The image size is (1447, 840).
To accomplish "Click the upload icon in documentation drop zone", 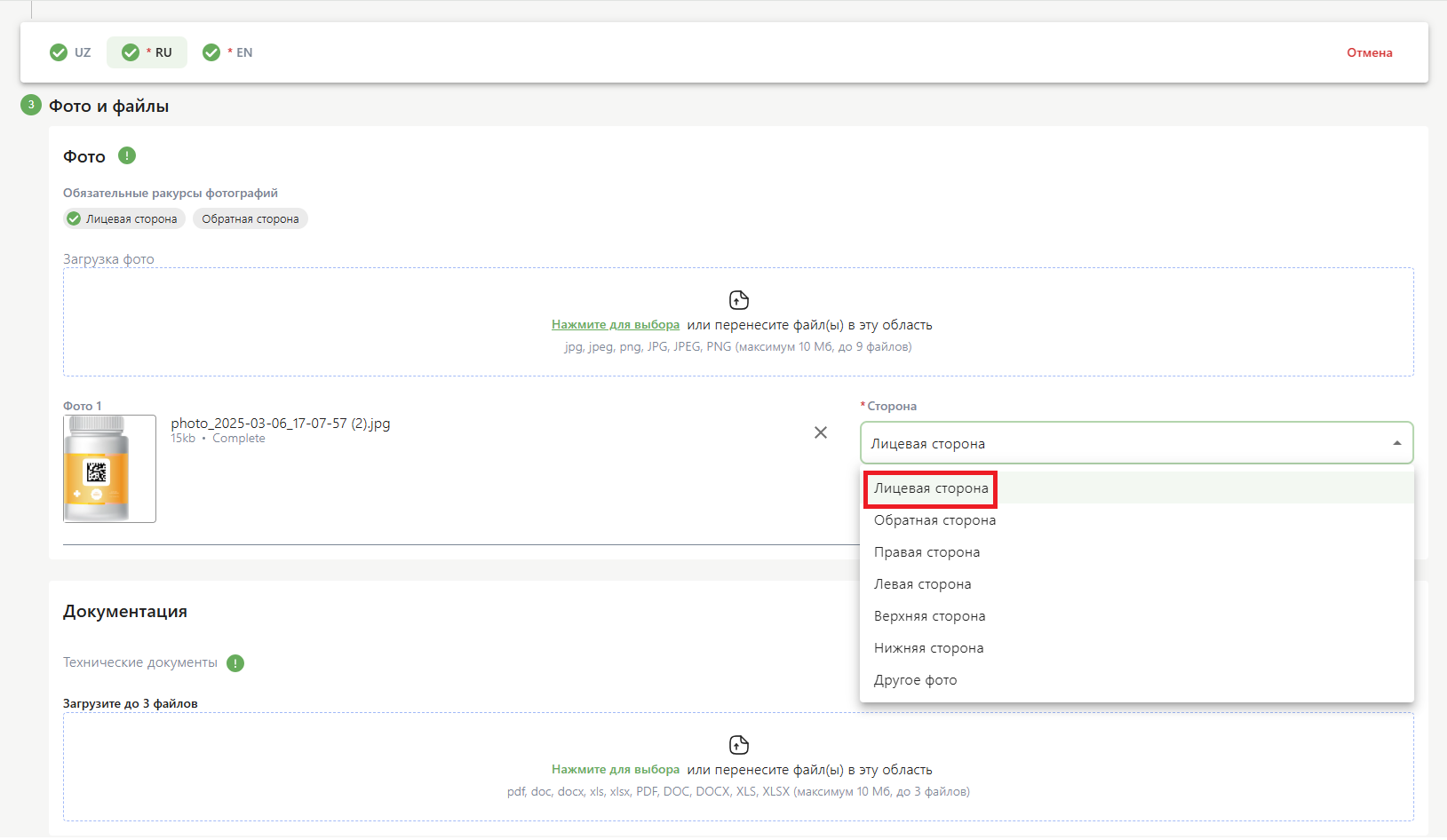I will click(738, 745).
